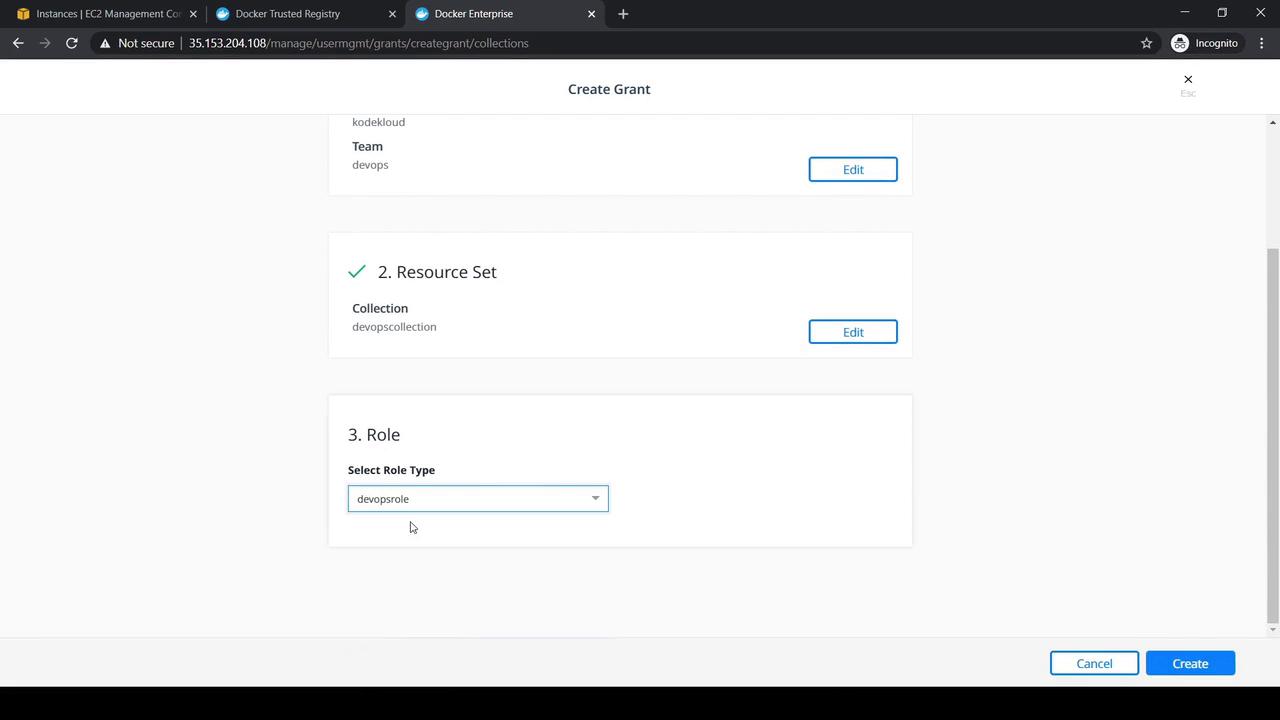The height and width of the screenshot is (720, 1280).
Task: Click the page vertical scrollbar thumb
Action: 1272,435
